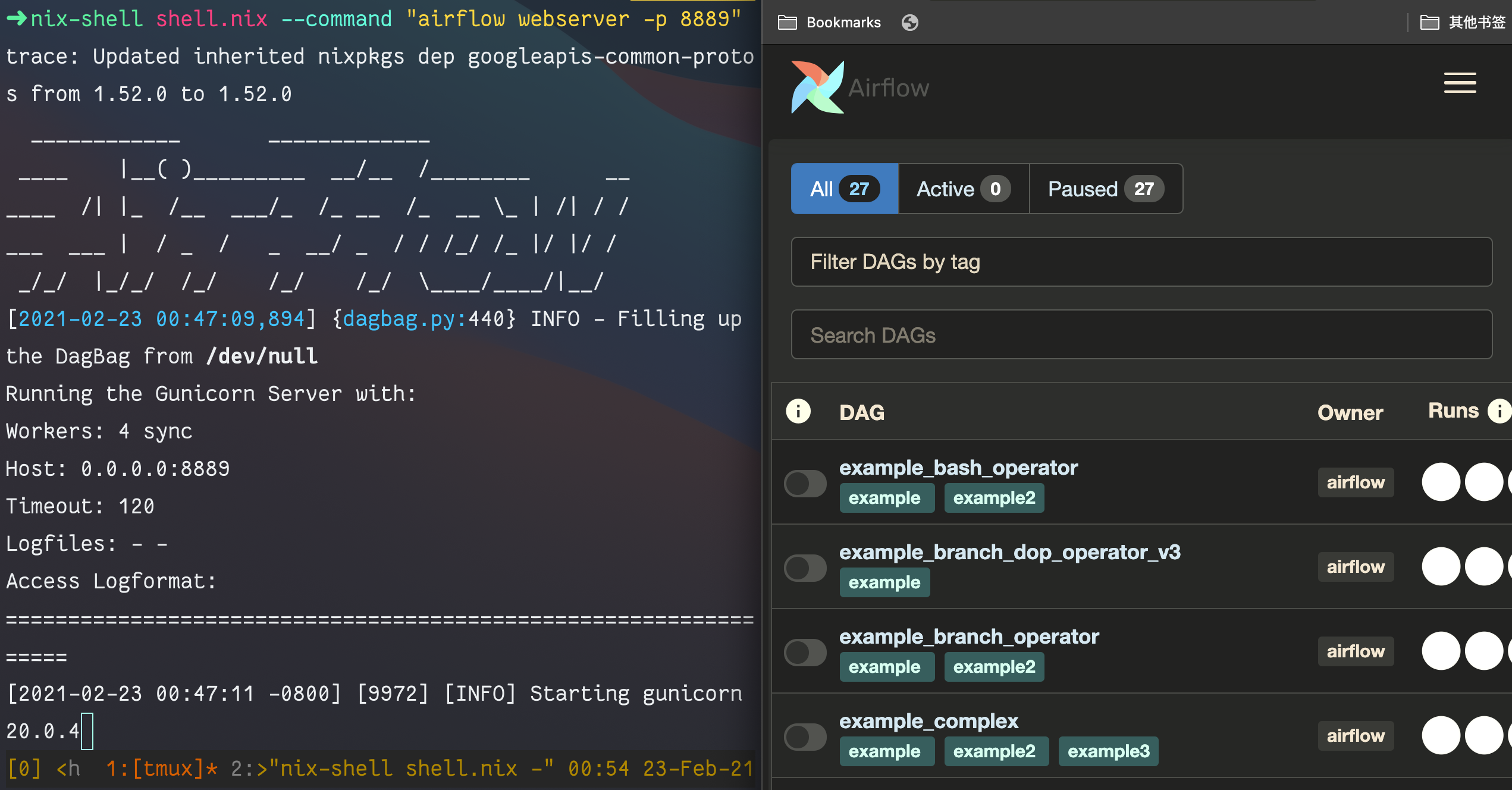Unpause the example_bash_operator DAG toggle
The width and height of the screenshot is (1512, 790).
(805, 483)
